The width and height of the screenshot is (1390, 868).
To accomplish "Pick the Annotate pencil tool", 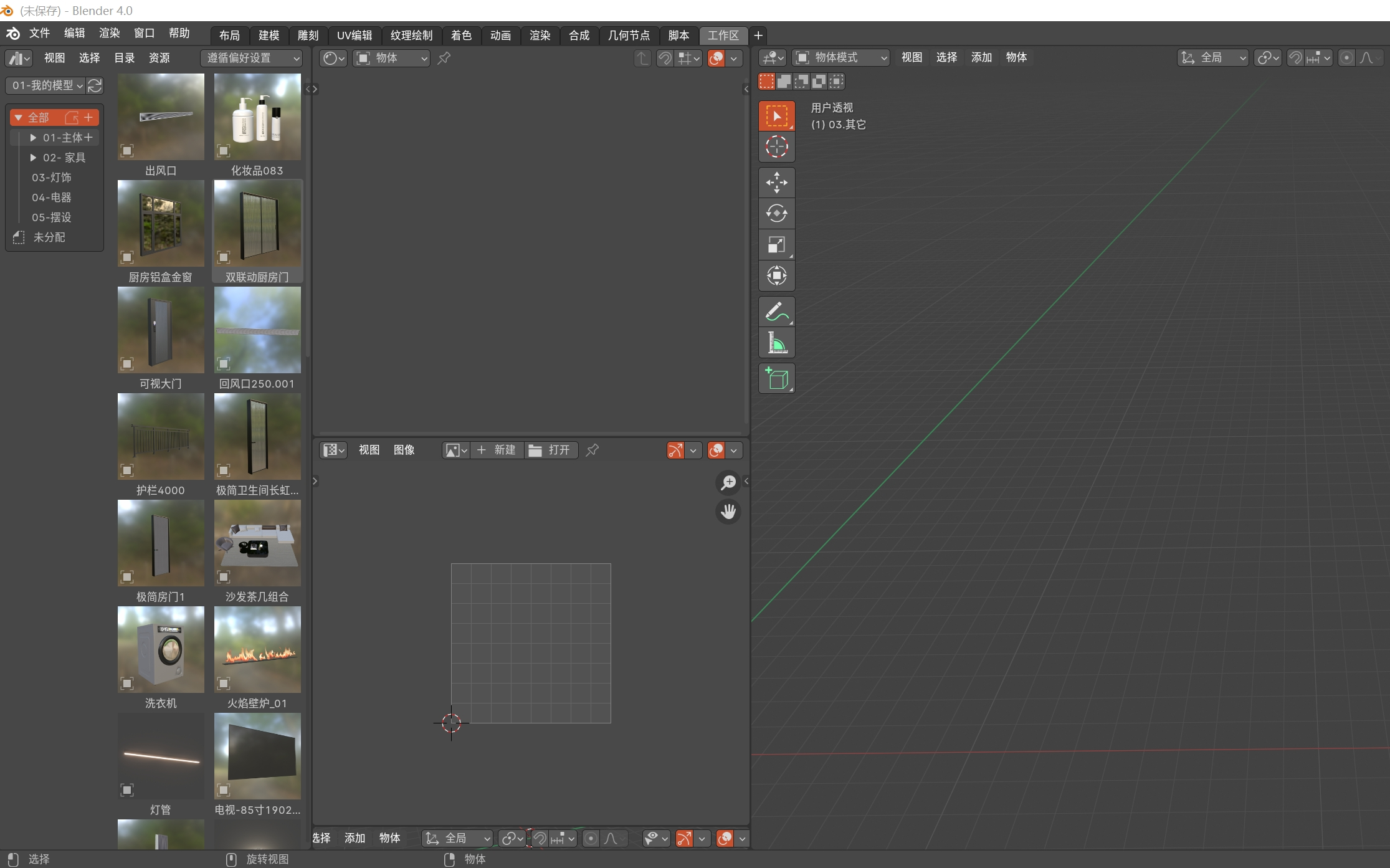I will point(776,312).
